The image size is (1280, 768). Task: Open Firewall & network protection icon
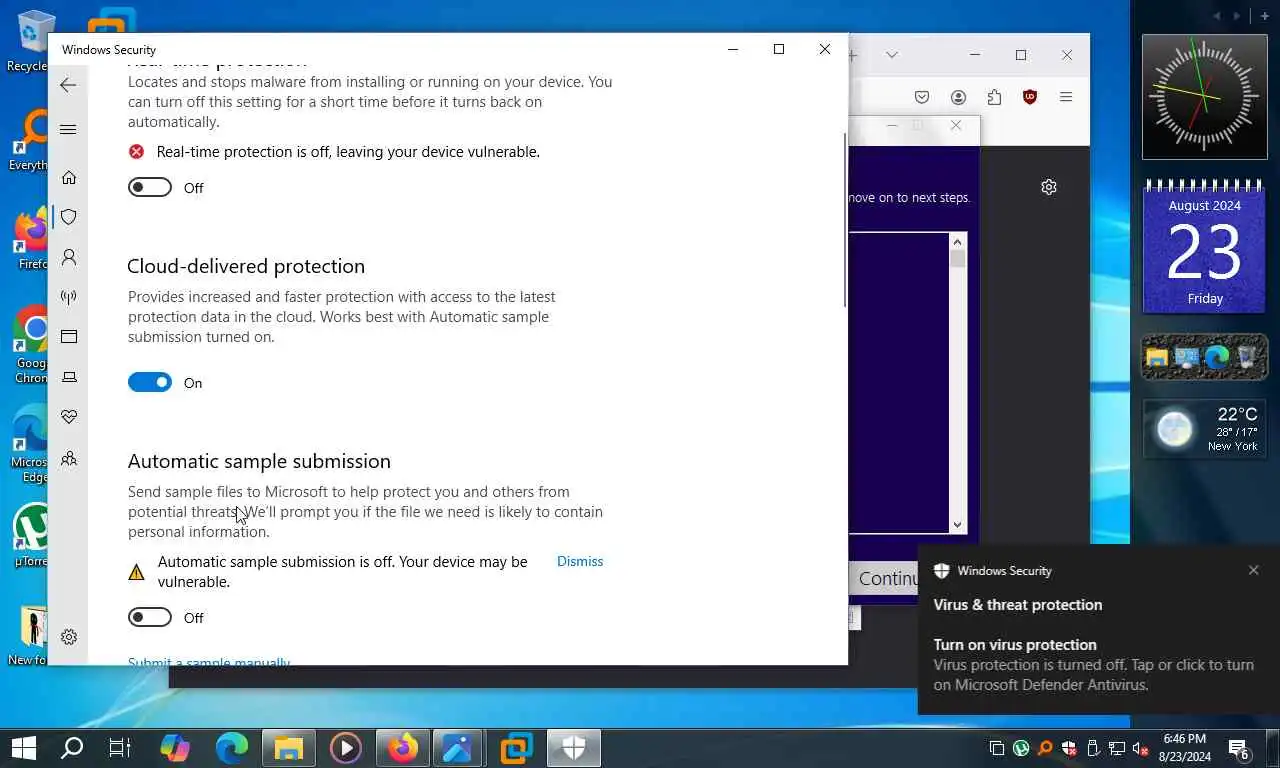tap(69, 297)
